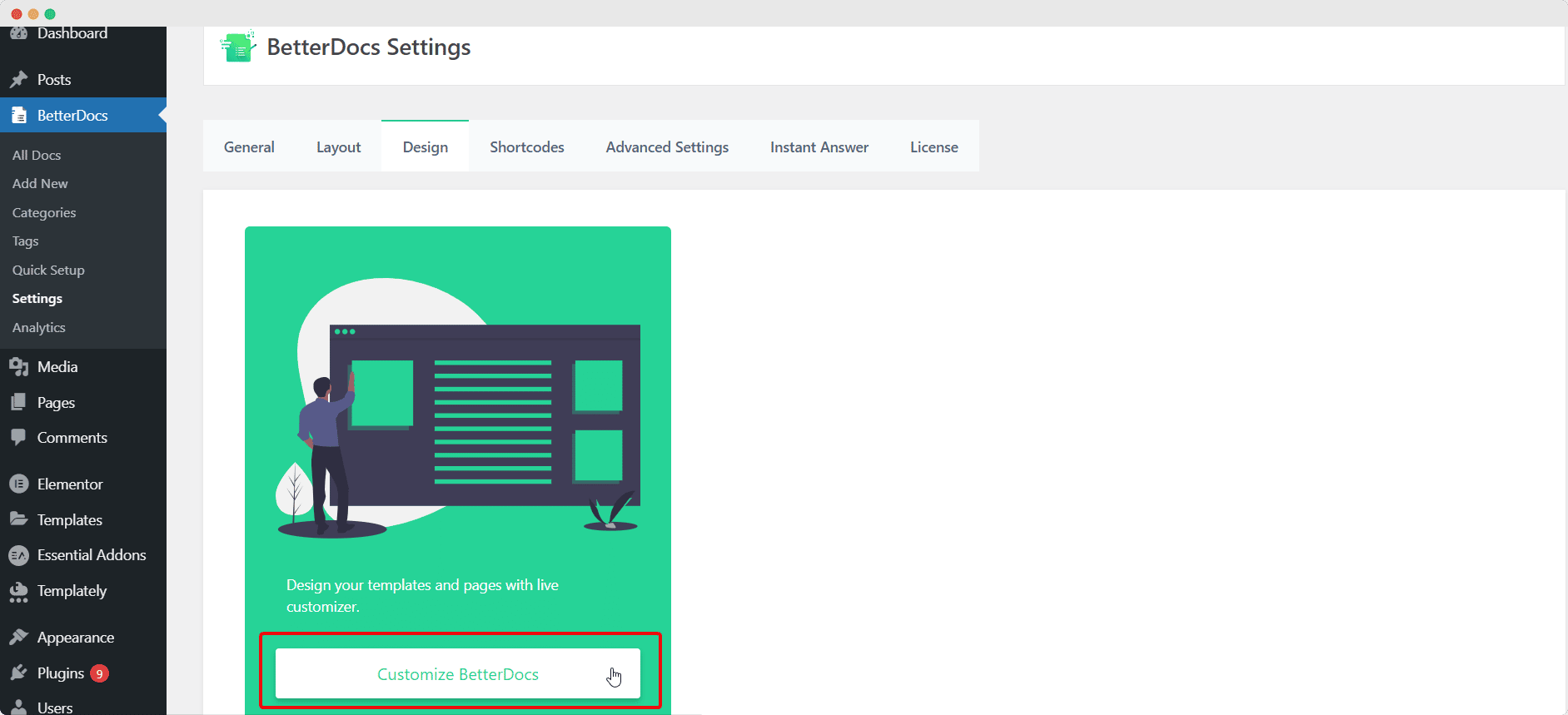
Task: Open Pages menu label
Action: coord(56,403)
